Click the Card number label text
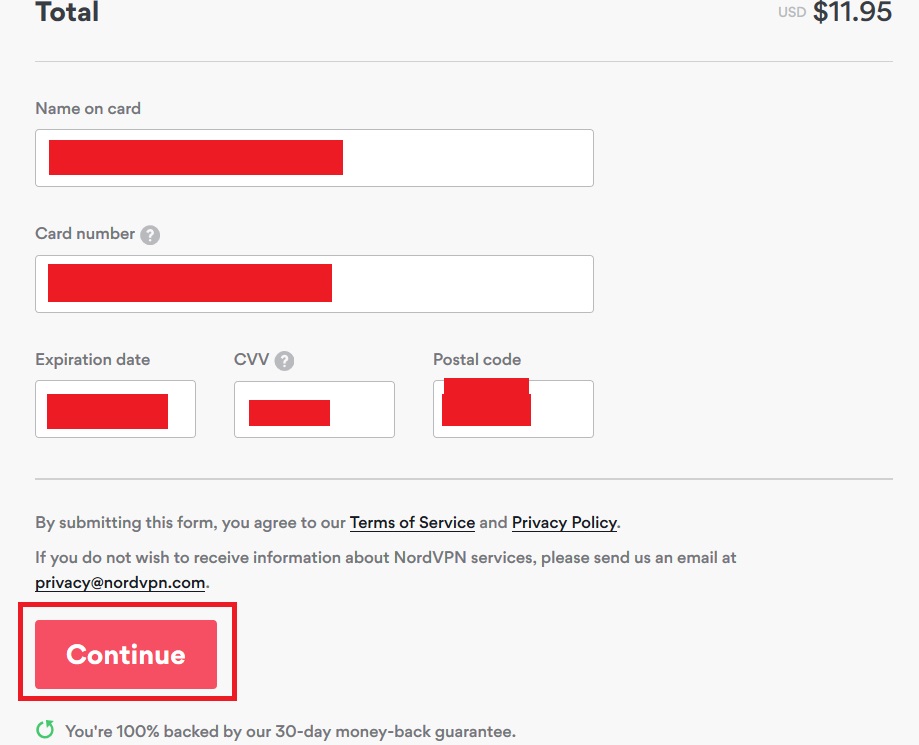919x745 pixels. point(85,233)
